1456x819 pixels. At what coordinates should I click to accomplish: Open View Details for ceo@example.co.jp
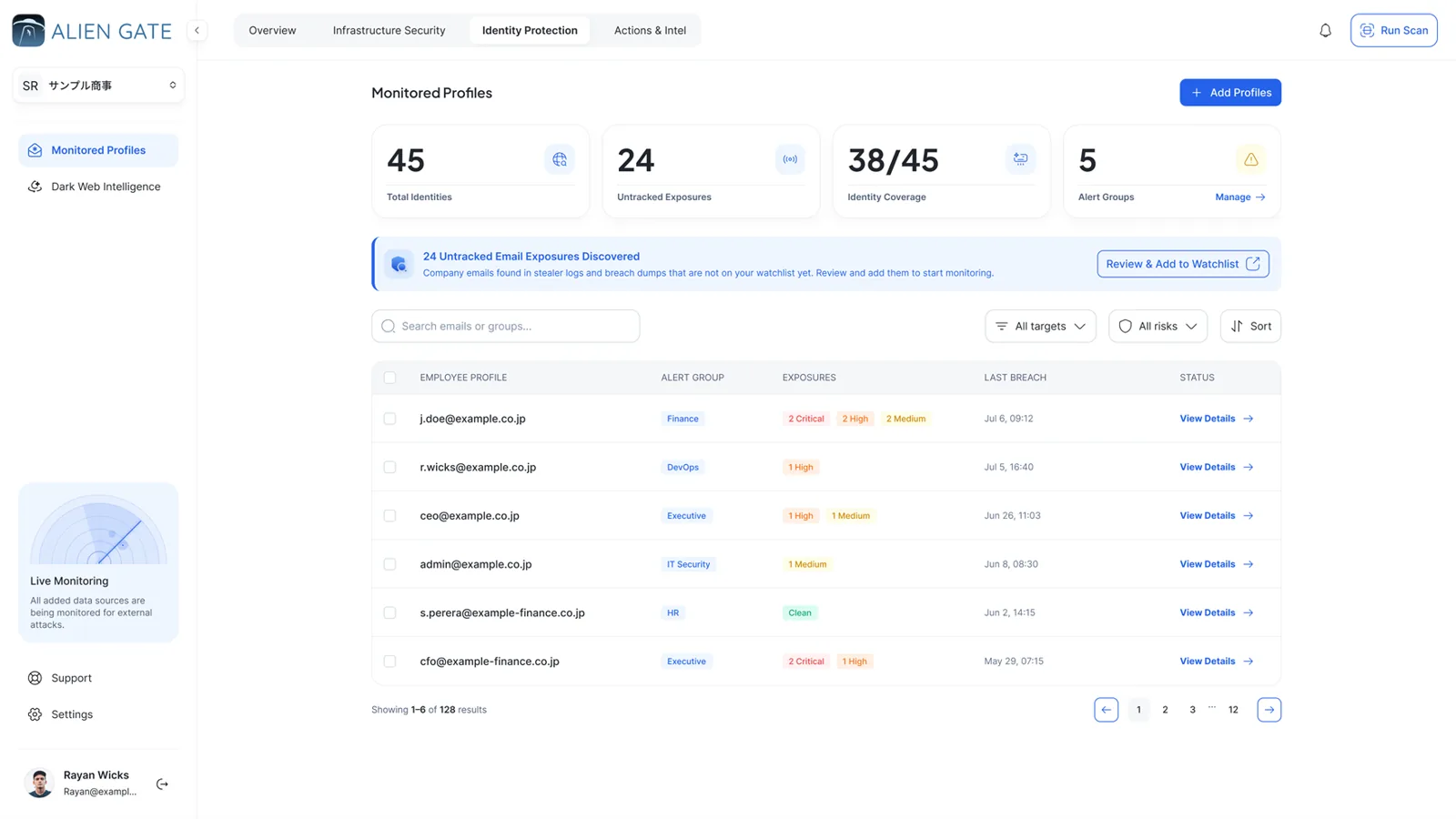point(1217,516)
